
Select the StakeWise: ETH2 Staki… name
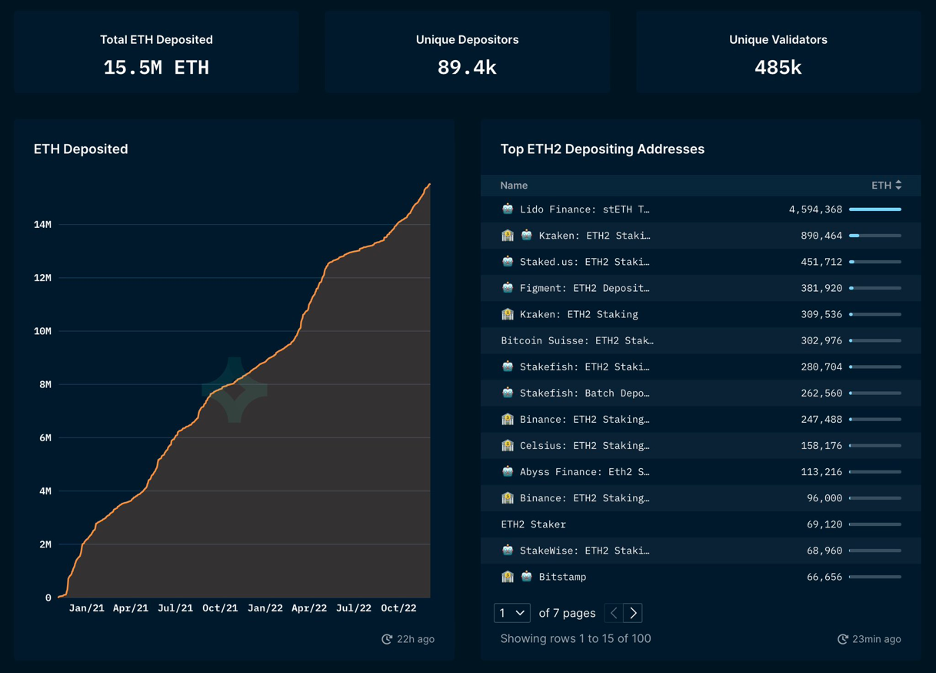(584, 551)
